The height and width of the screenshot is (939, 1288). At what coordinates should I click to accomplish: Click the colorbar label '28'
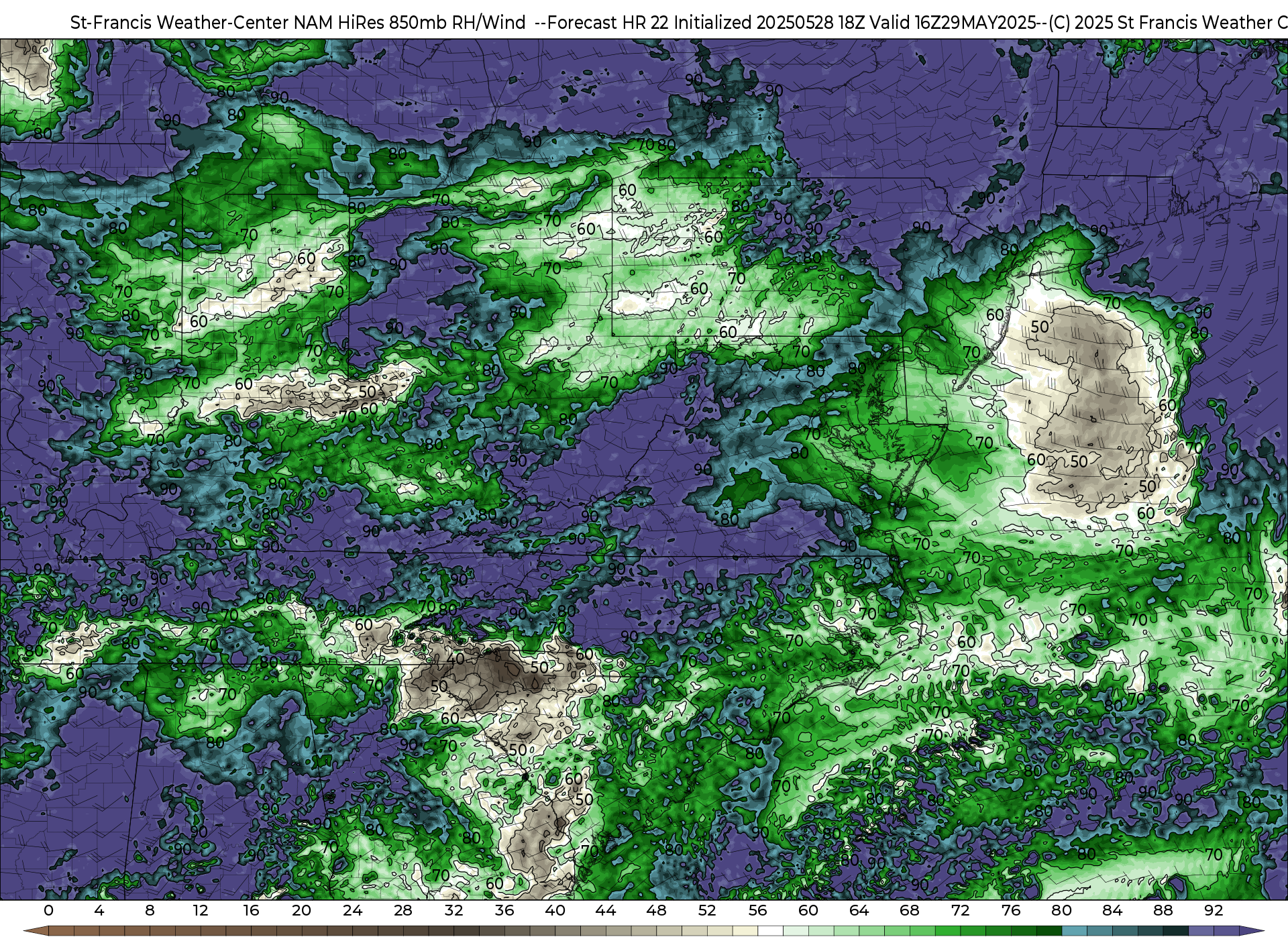click(x=402, y=910)
